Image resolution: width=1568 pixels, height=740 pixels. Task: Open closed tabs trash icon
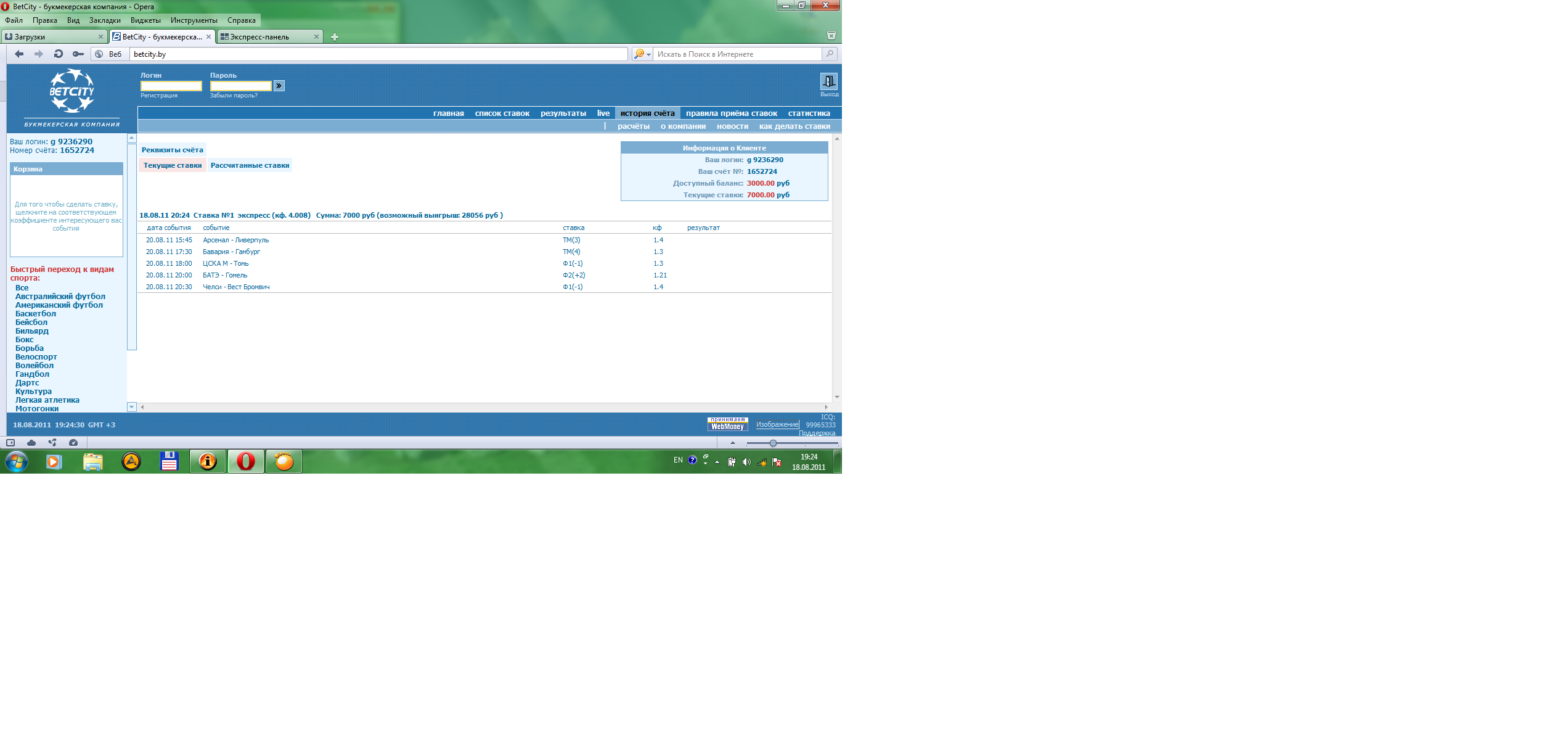click(x=831, y=36)
